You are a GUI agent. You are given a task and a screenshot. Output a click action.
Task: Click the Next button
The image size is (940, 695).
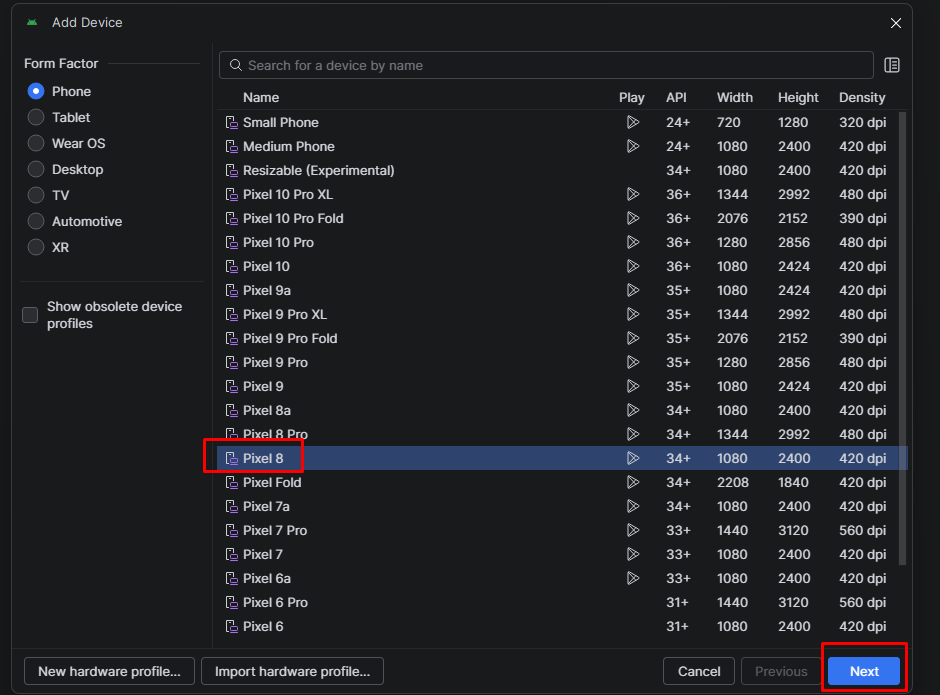tap(863, 671)
